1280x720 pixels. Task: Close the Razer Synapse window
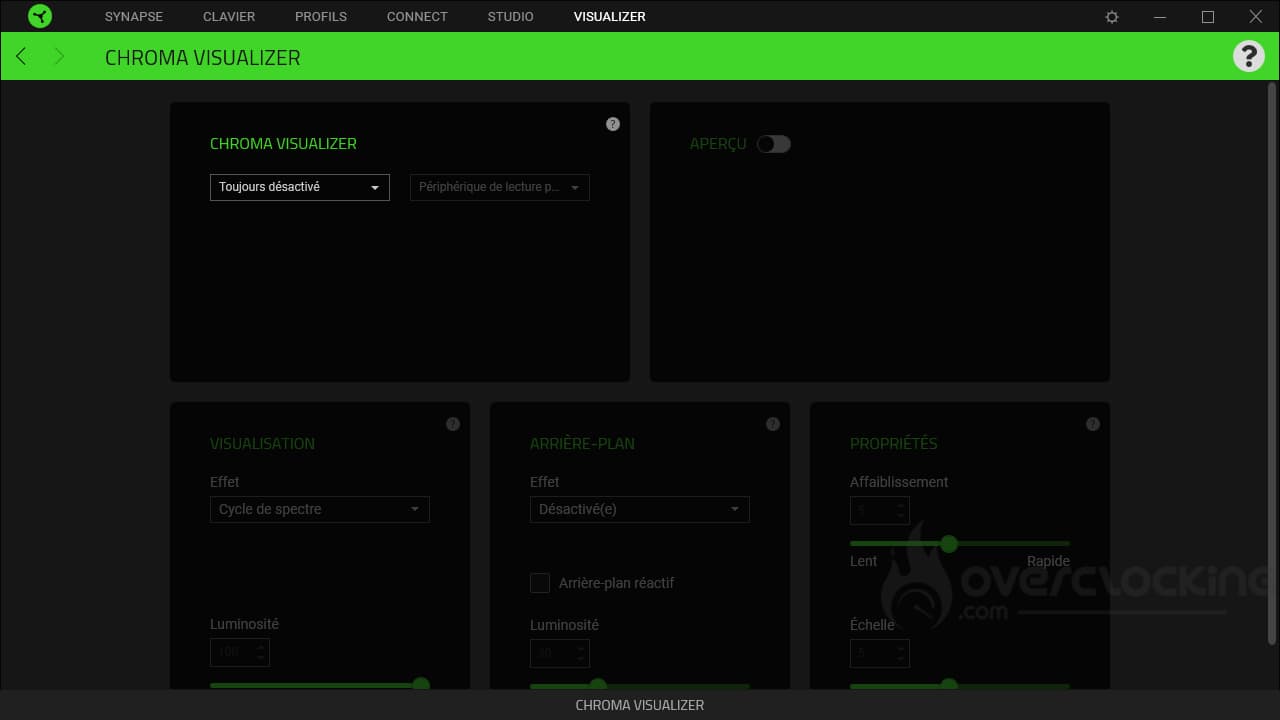tap(1256, 17)
